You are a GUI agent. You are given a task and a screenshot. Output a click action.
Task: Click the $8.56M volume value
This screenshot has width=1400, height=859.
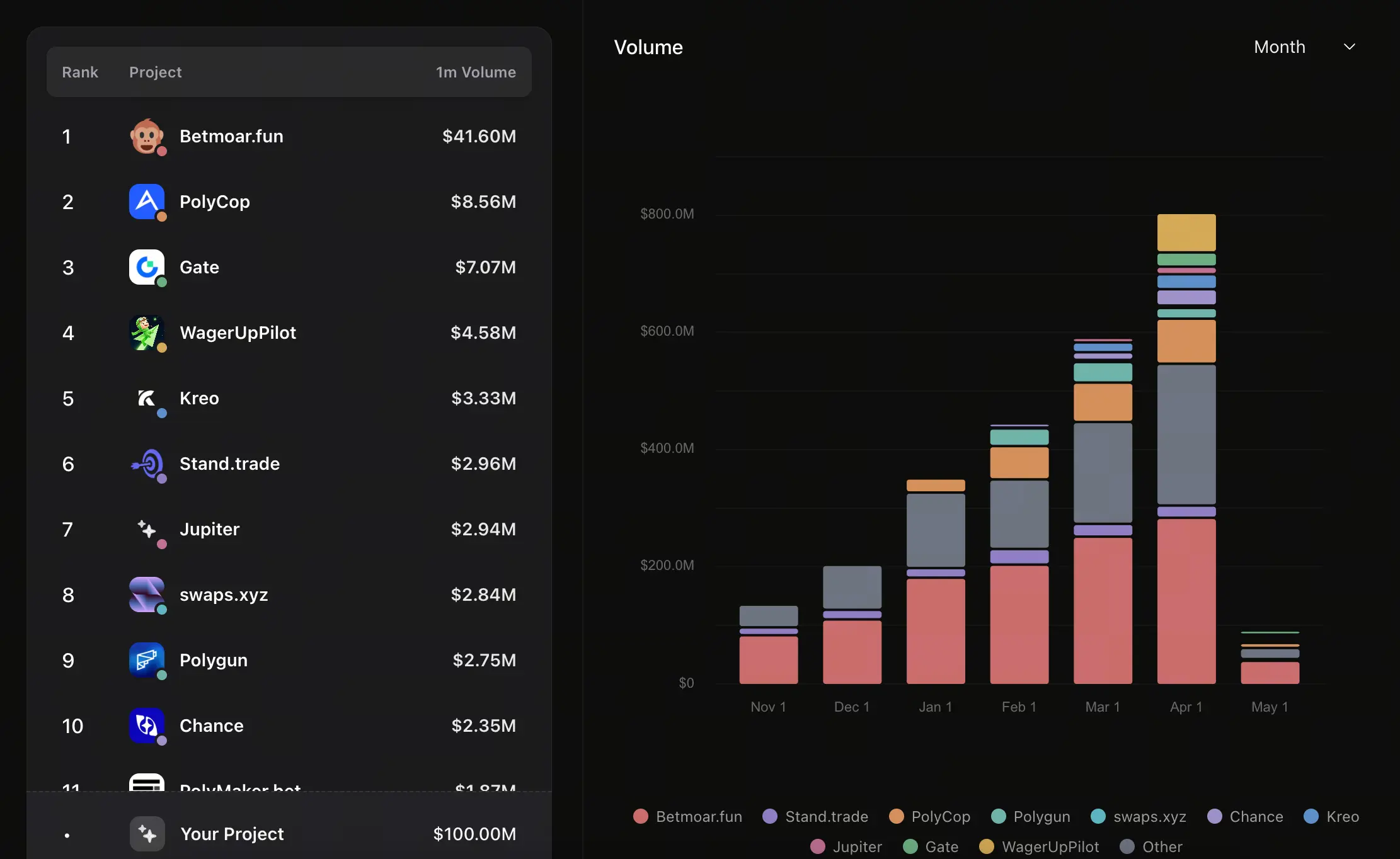pos(483,202)
